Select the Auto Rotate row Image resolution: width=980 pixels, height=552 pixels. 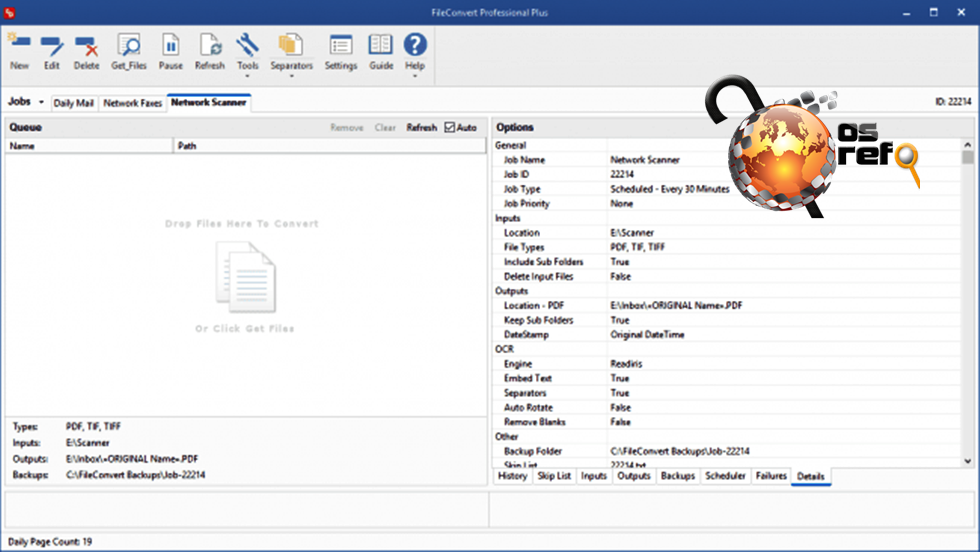tap(727, 408)
